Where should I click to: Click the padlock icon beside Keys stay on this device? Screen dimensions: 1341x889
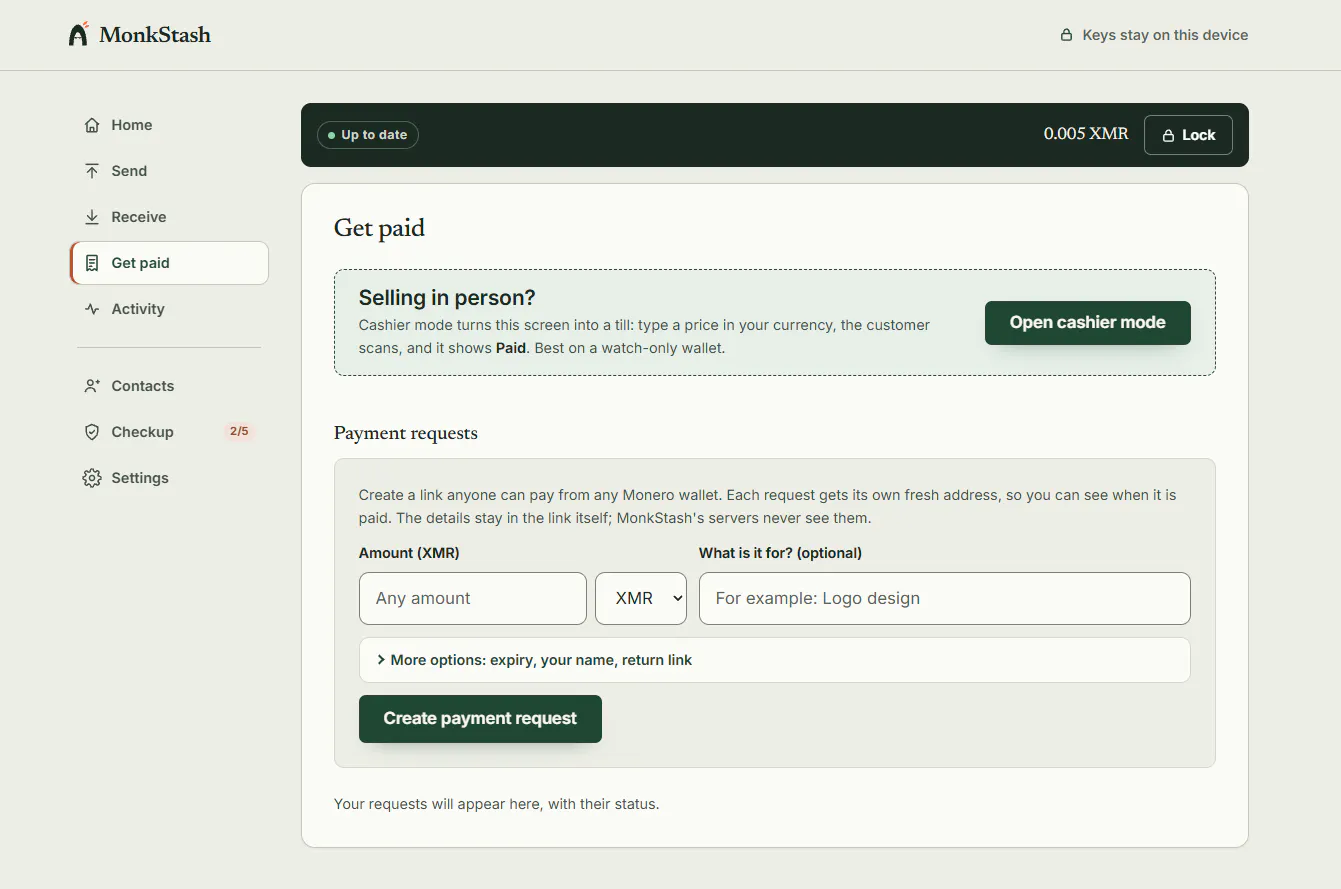pos(1067,35)
